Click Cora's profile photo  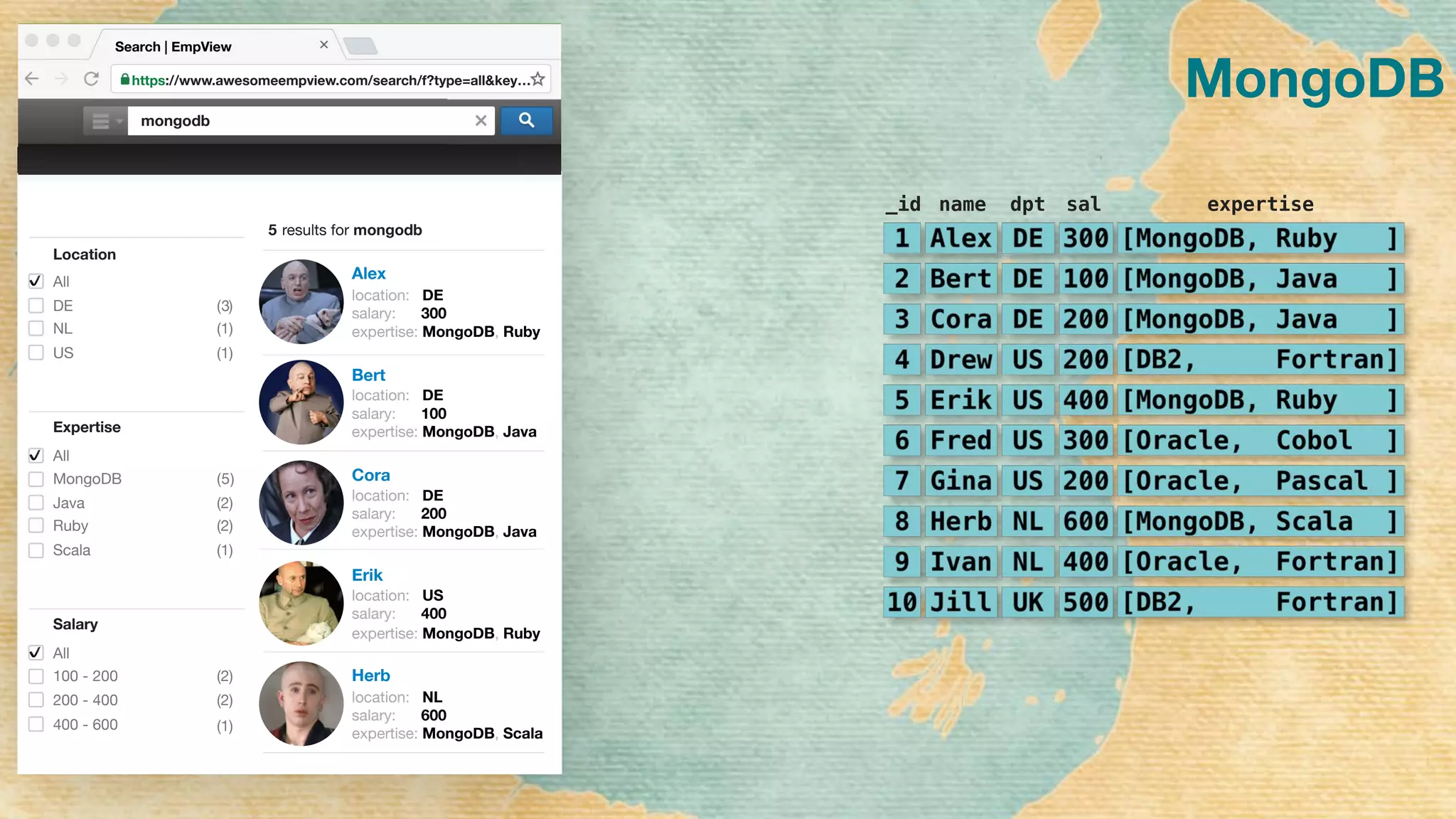click(x=301, y=503)
